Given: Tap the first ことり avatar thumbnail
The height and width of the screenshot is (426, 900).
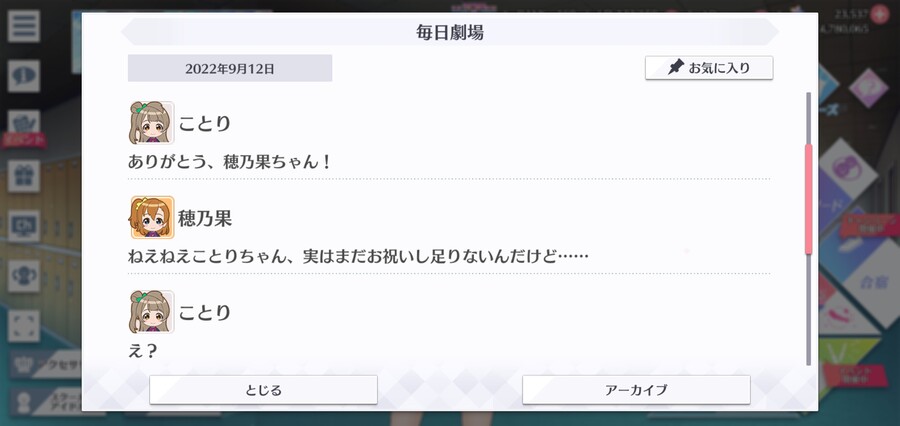Looking at the screenshot, I should pyautogui.click(x=152, y=123).
